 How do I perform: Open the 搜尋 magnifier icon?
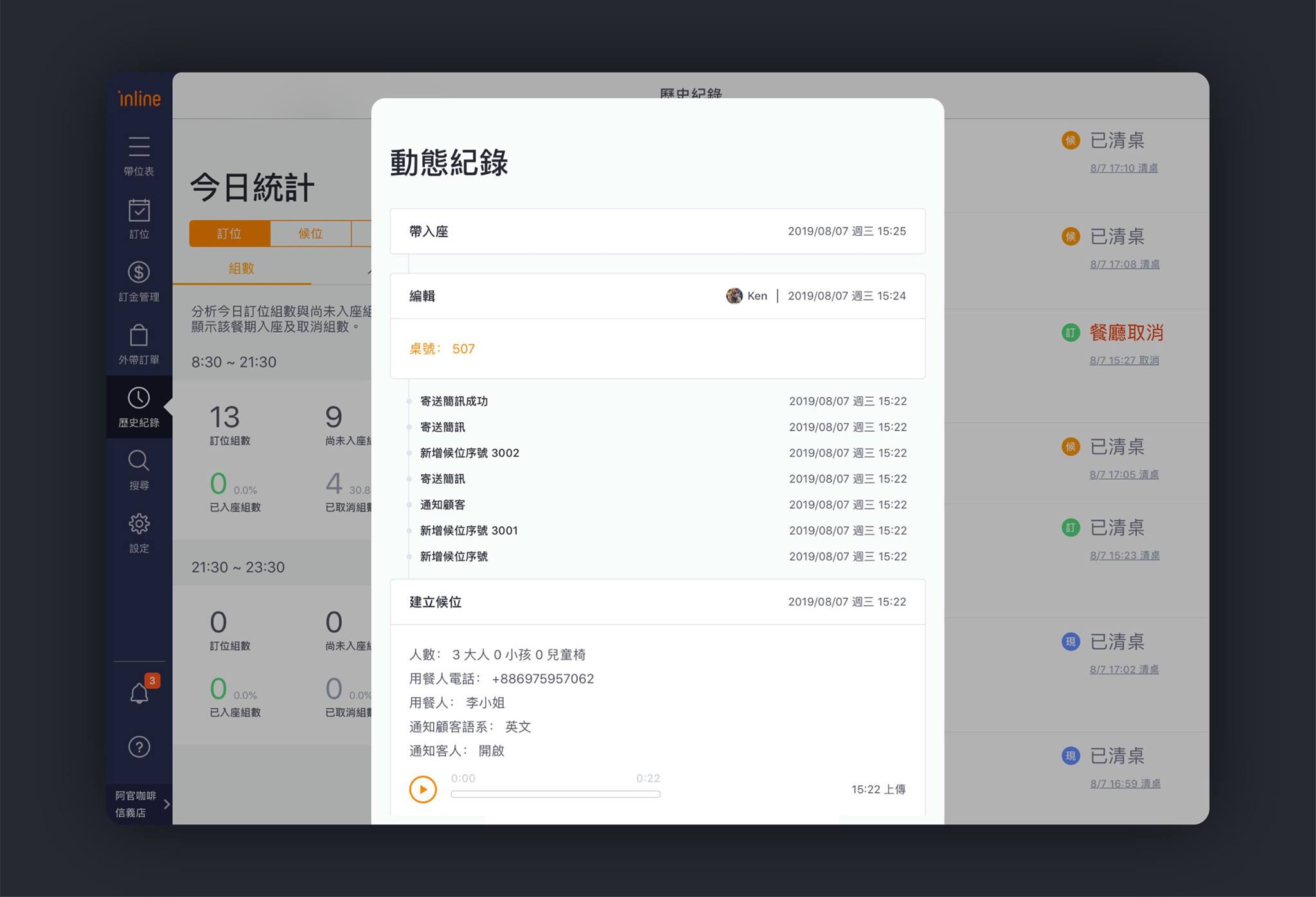(139, 461)
